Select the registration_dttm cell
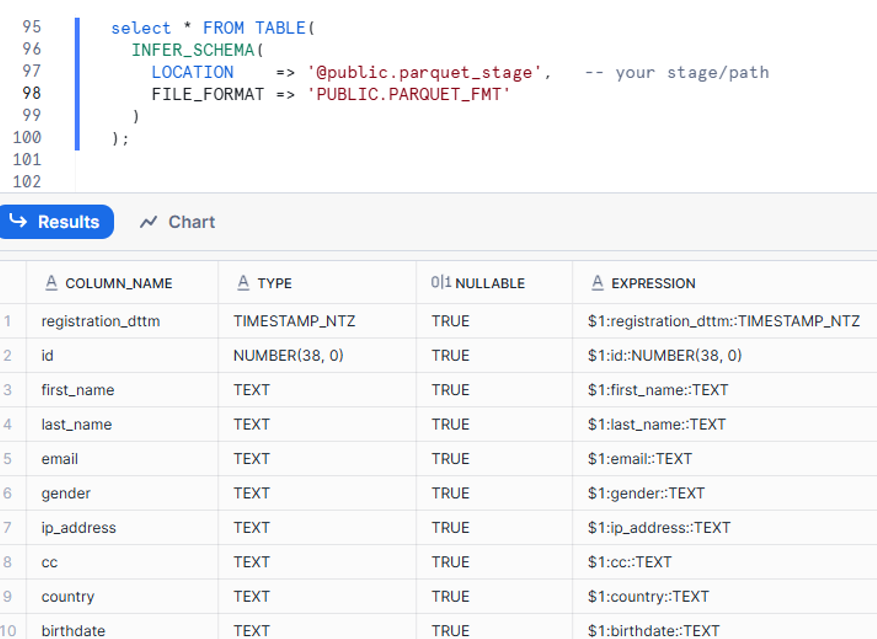This screenshot has width=877, height=639. 100,321
